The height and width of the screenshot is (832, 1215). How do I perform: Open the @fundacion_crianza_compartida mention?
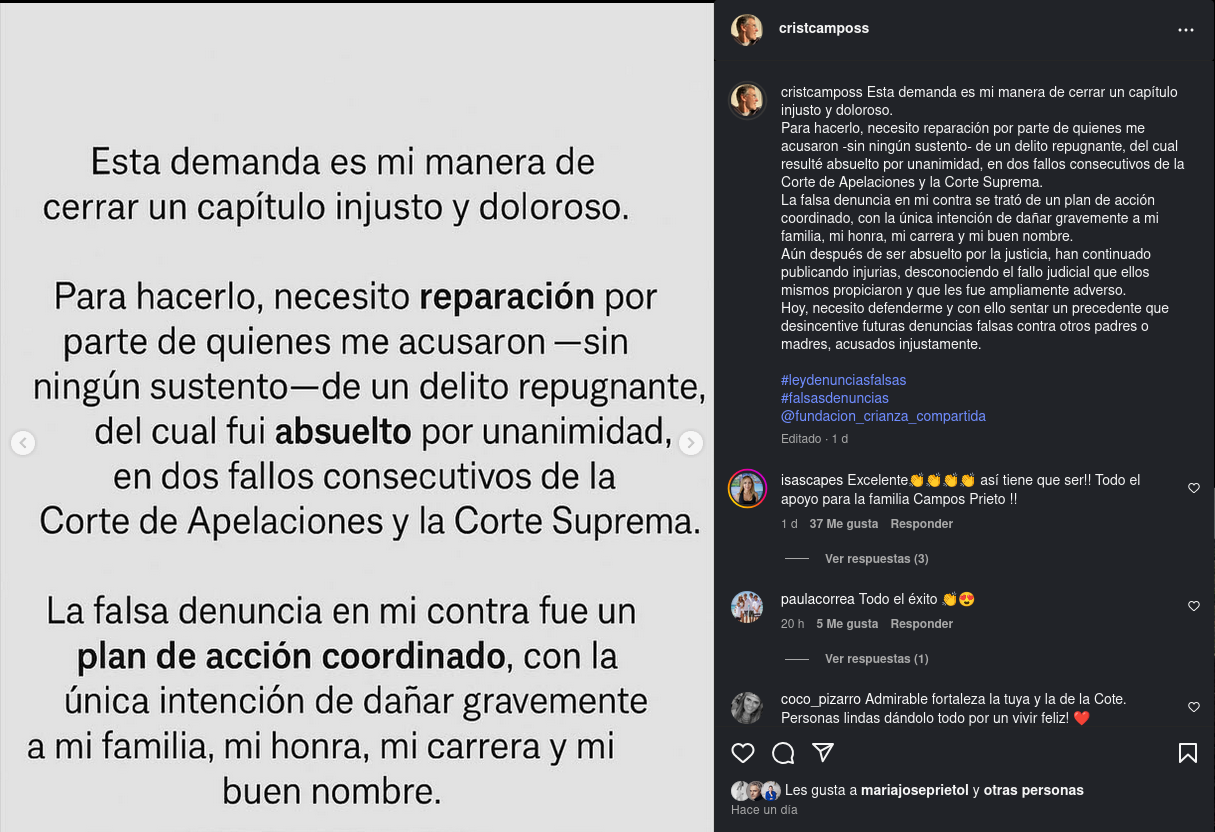(883, 416)
